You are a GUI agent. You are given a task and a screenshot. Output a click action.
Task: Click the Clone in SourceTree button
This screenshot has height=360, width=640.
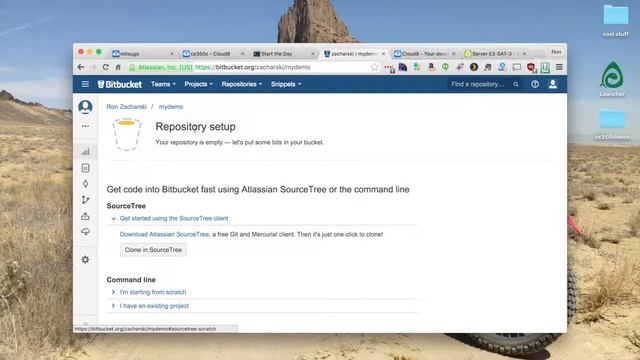[x=153, y=250]
